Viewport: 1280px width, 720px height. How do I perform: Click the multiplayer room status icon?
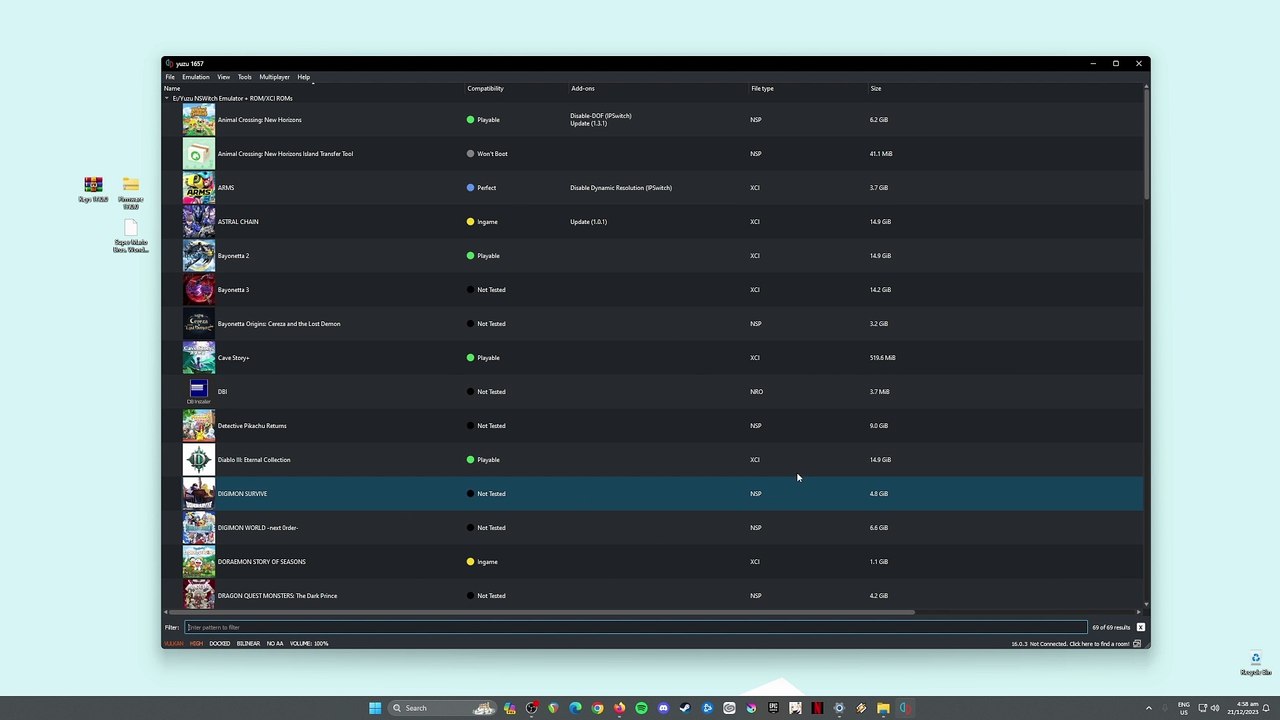1137,644
